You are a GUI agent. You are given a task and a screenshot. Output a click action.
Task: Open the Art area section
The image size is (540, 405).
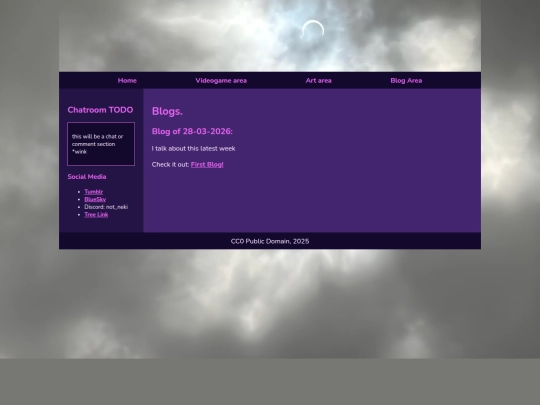coord(319,81)
